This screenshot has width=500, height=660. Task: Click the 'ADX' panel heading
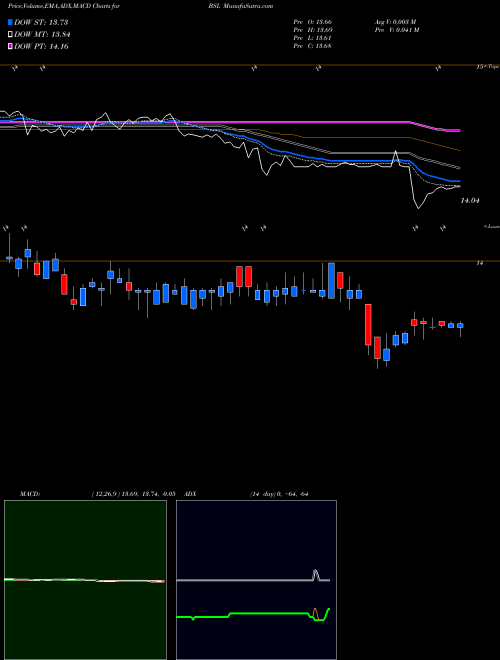(x=191, y=494)
